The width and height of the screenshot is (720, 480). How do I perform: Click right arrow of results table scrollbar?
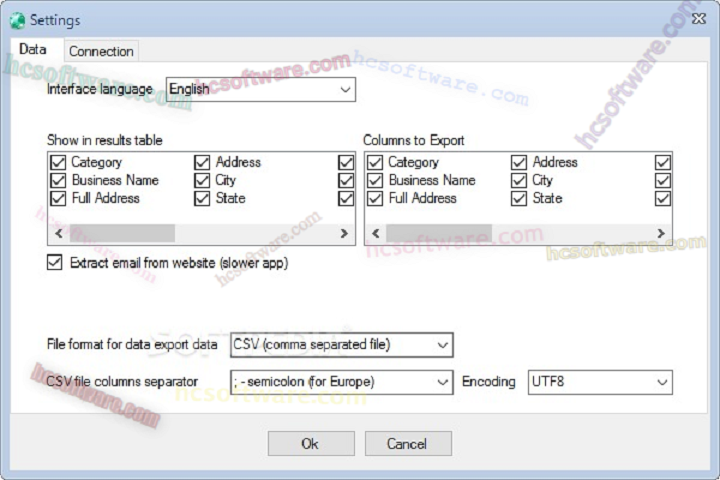click(344, 233)
